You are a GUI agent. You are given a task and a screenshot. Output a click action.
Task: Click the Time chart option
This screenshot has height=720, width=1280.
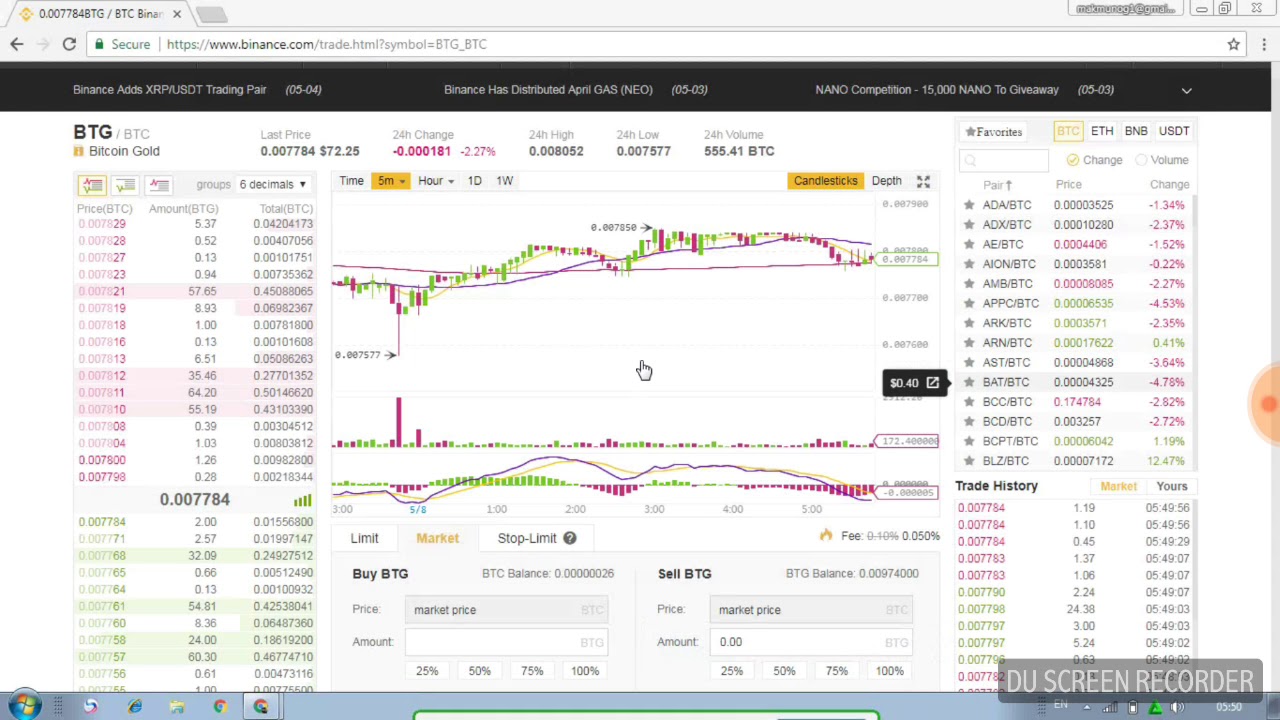[x=351, y=181]
